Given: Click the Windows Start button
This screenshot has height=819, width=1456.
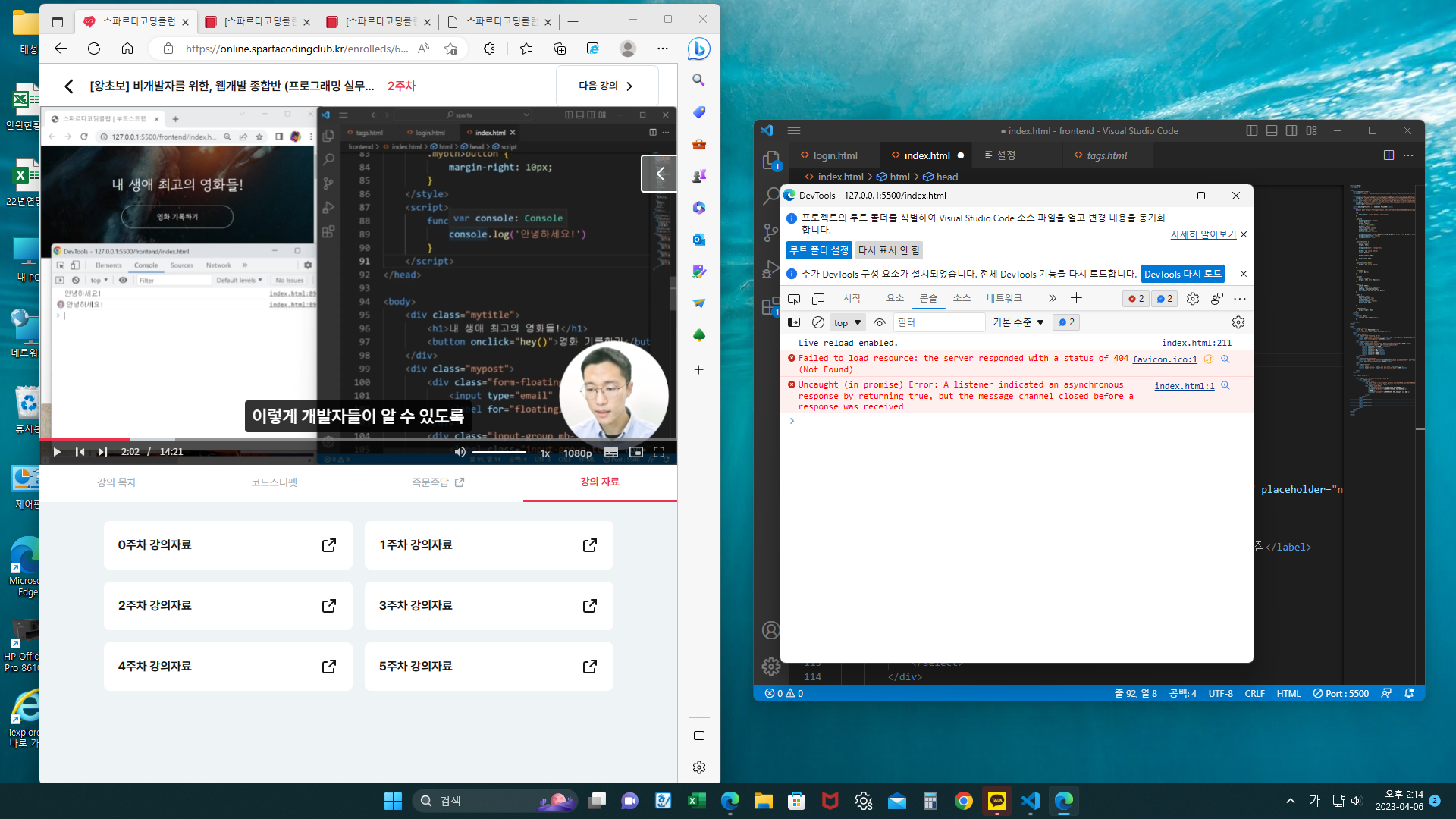Looking at the screenshot, I should pyautogui.click(x=393, y=801).
